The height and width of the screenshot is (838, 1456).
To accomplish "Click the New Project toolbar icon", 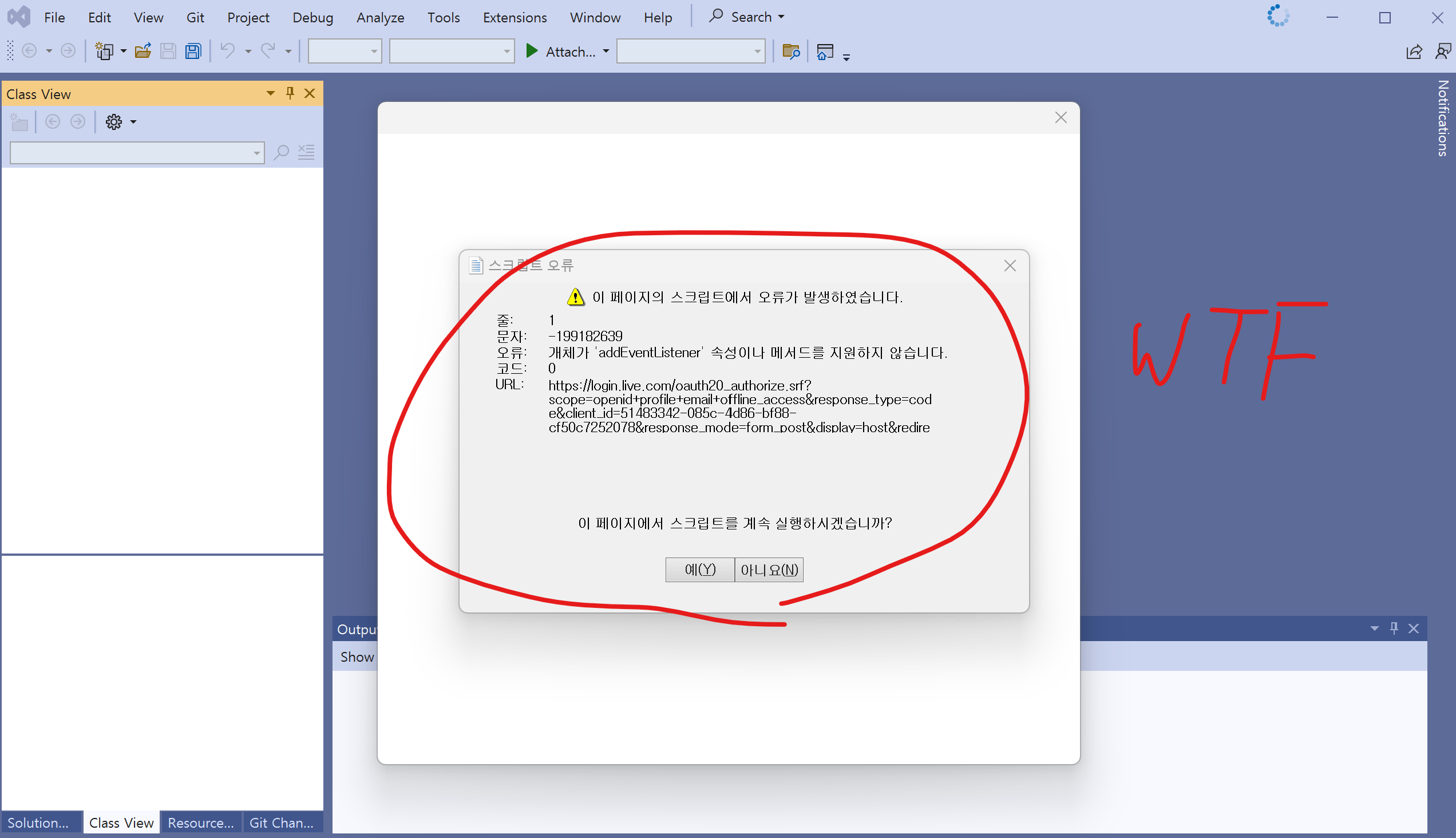I will pos(104,52).
